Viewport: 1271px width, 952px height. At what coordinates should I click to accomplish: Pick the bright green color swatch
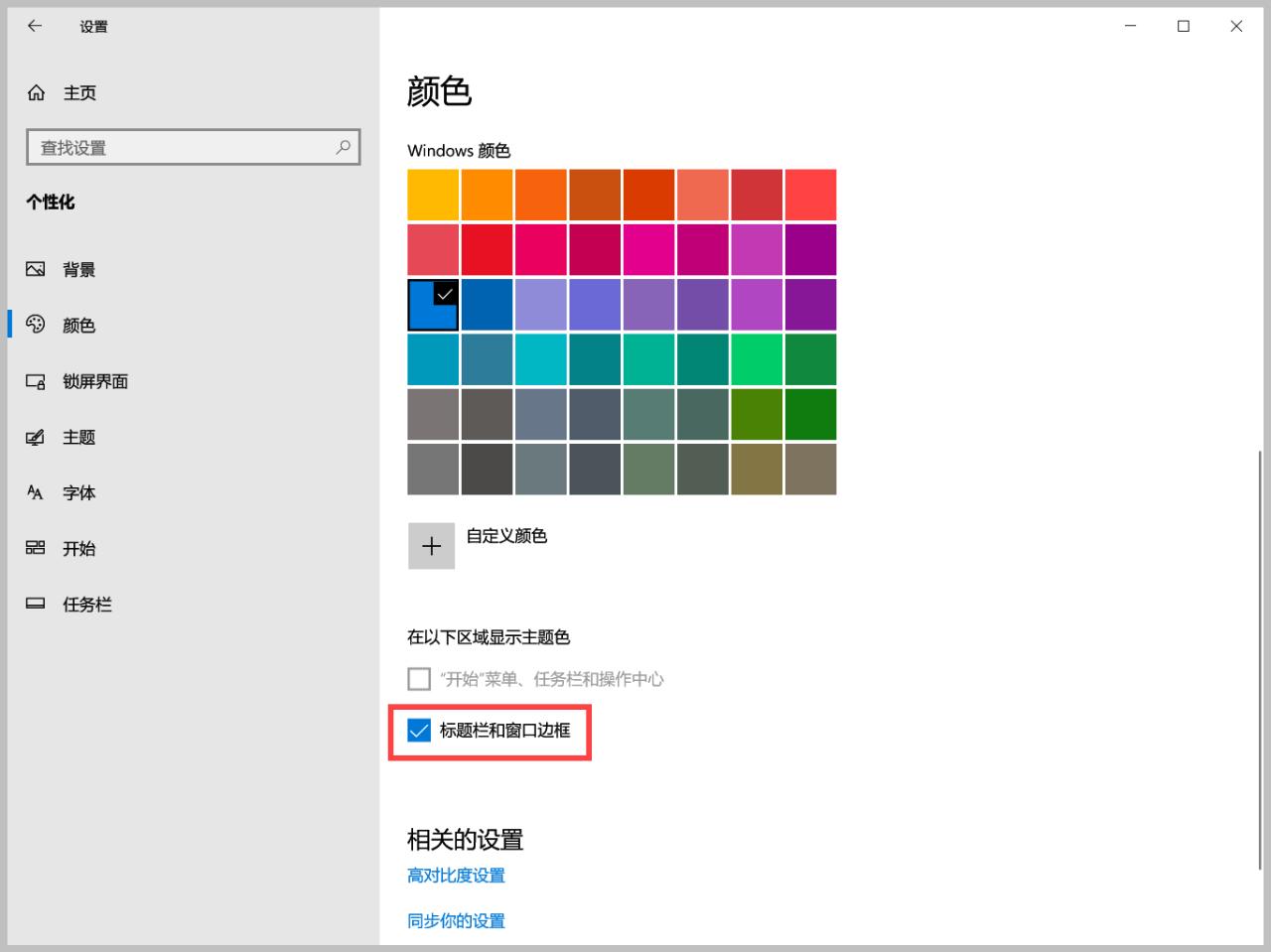click(x=757, y=358)
